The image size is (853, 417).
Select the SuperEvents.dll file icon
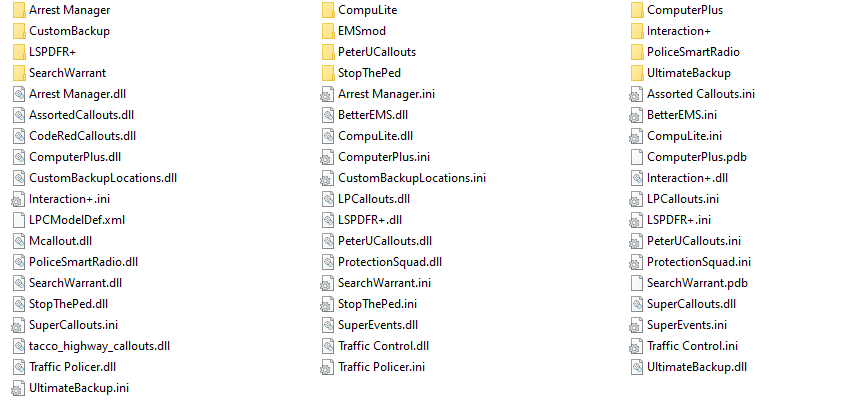pos(328,325)
